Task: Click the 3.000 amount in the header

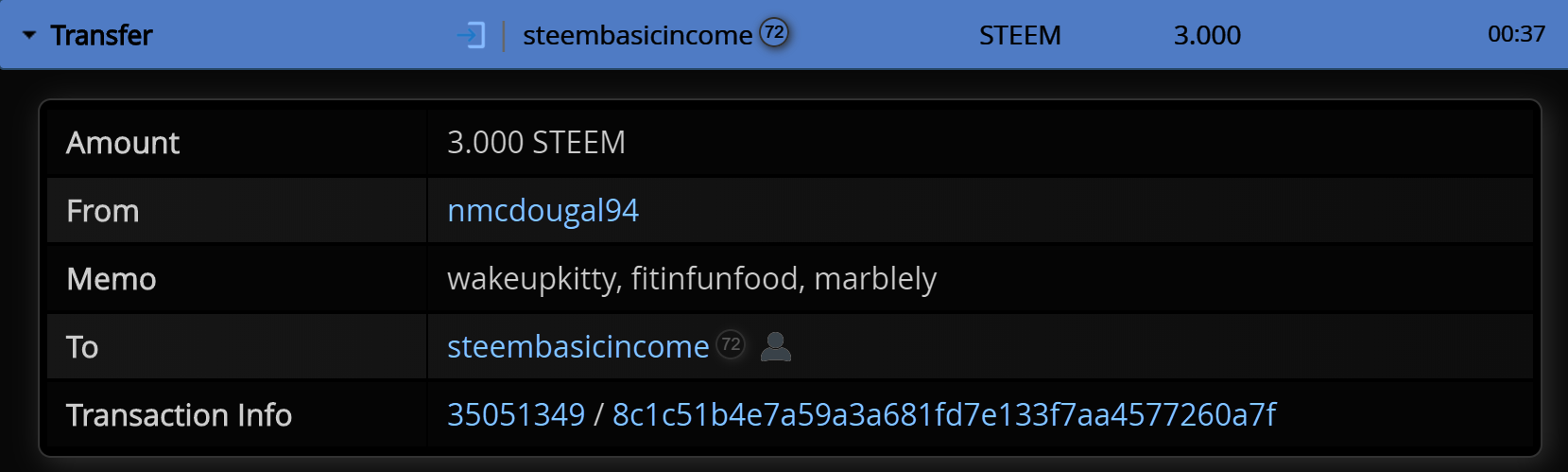Action: pyautogui.click(x=1207, y=35)
